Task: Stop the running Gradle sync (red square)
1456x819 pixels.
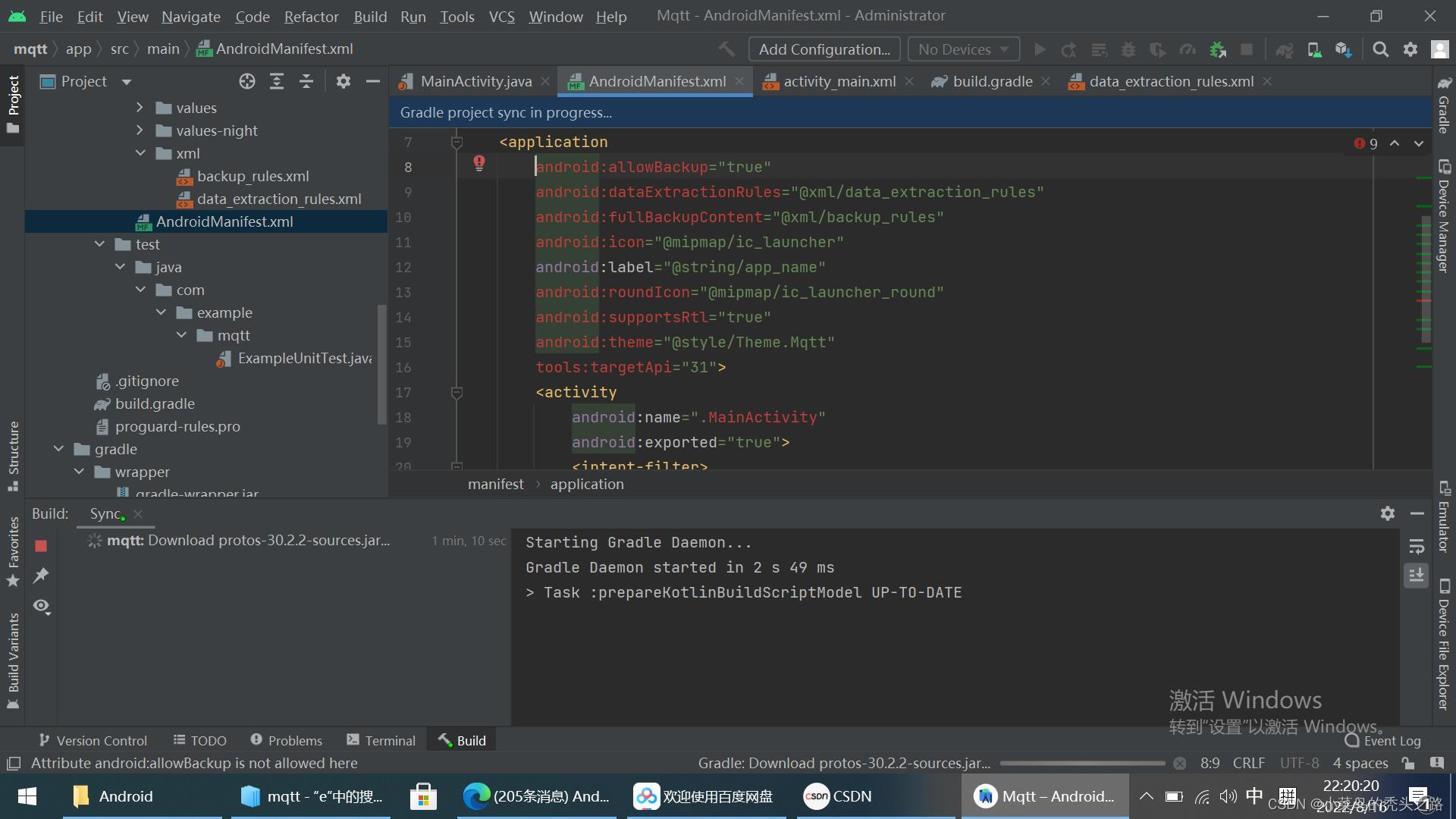Action: tap(41, 546)
